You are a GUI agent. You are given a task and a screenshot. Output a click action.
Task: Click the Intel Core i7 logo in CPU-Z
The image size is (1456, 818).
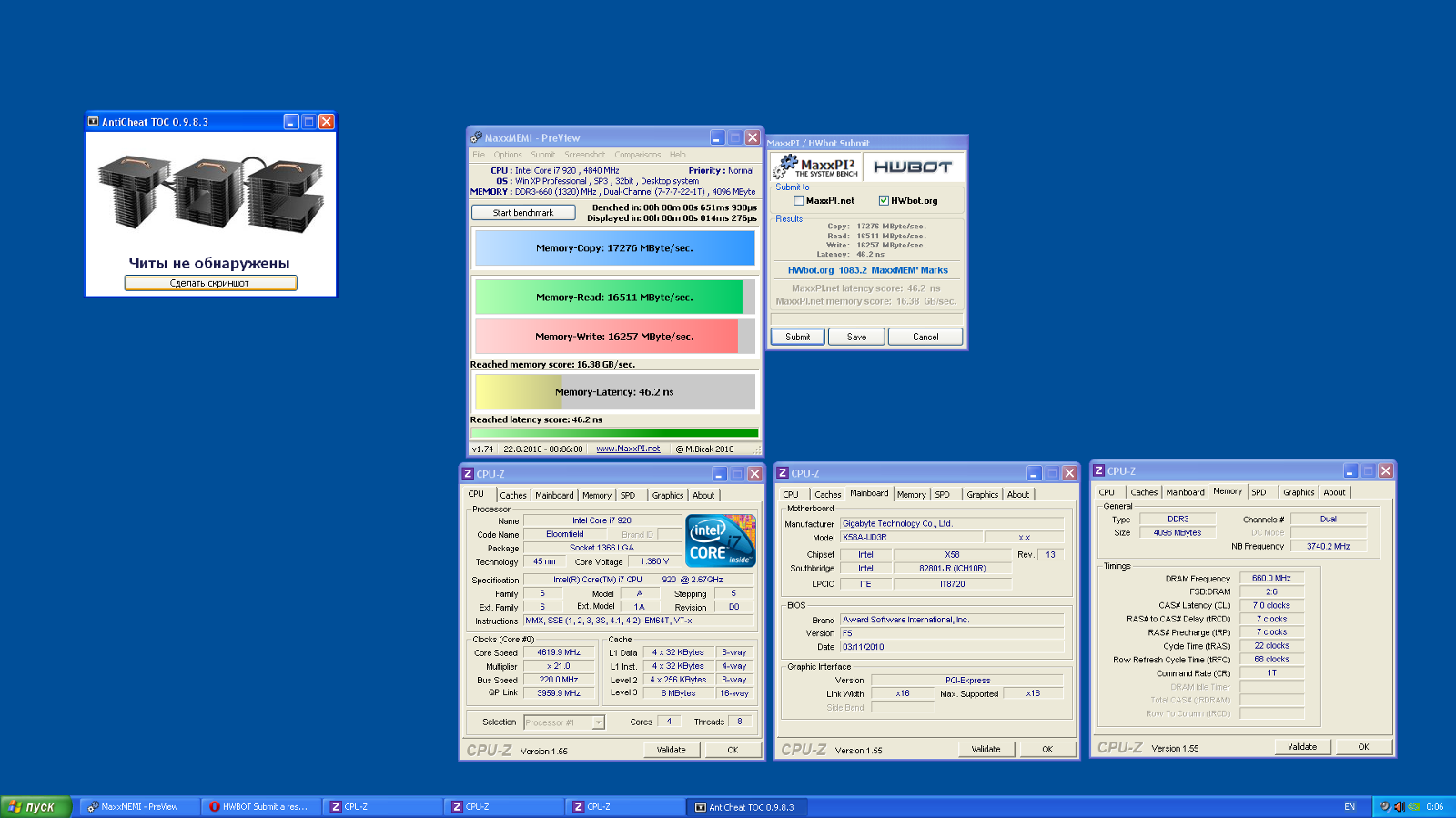click(720, 540)
